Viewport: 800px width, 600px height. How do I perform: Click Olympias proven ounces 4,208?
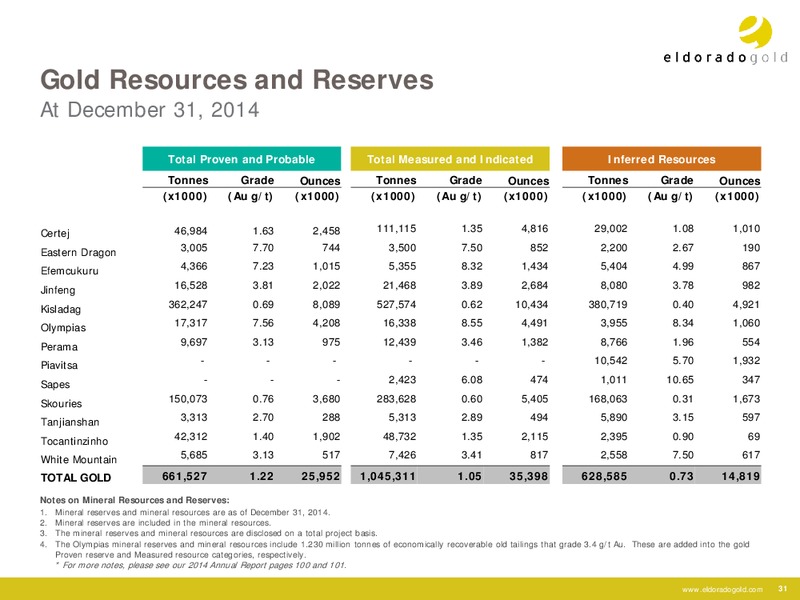[x=326, y=323]
